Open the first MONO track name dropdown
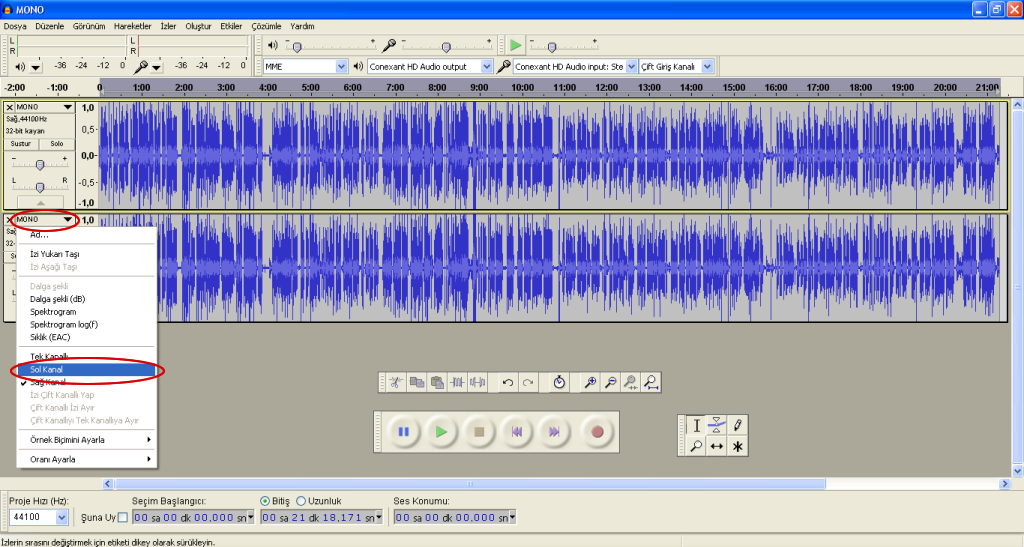This screenshot has height=547, width=1024. point(45,107)
